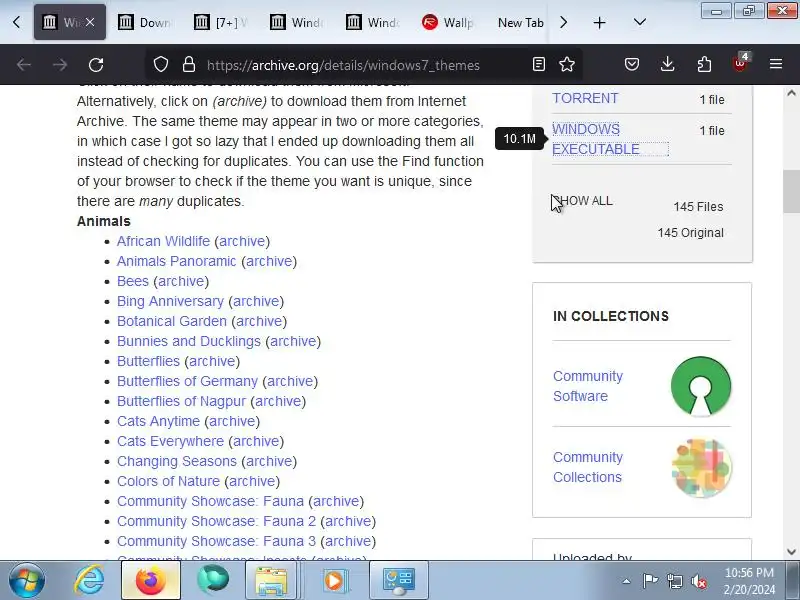
Task: Open Windows Media Player taskbar icon
Action: click(x=334, y=581)
